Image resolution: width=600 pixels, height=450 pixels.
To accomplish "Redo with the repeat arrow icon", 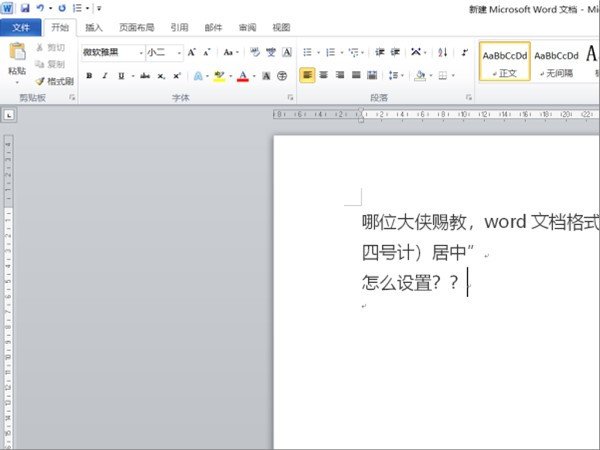I will 62,8.
